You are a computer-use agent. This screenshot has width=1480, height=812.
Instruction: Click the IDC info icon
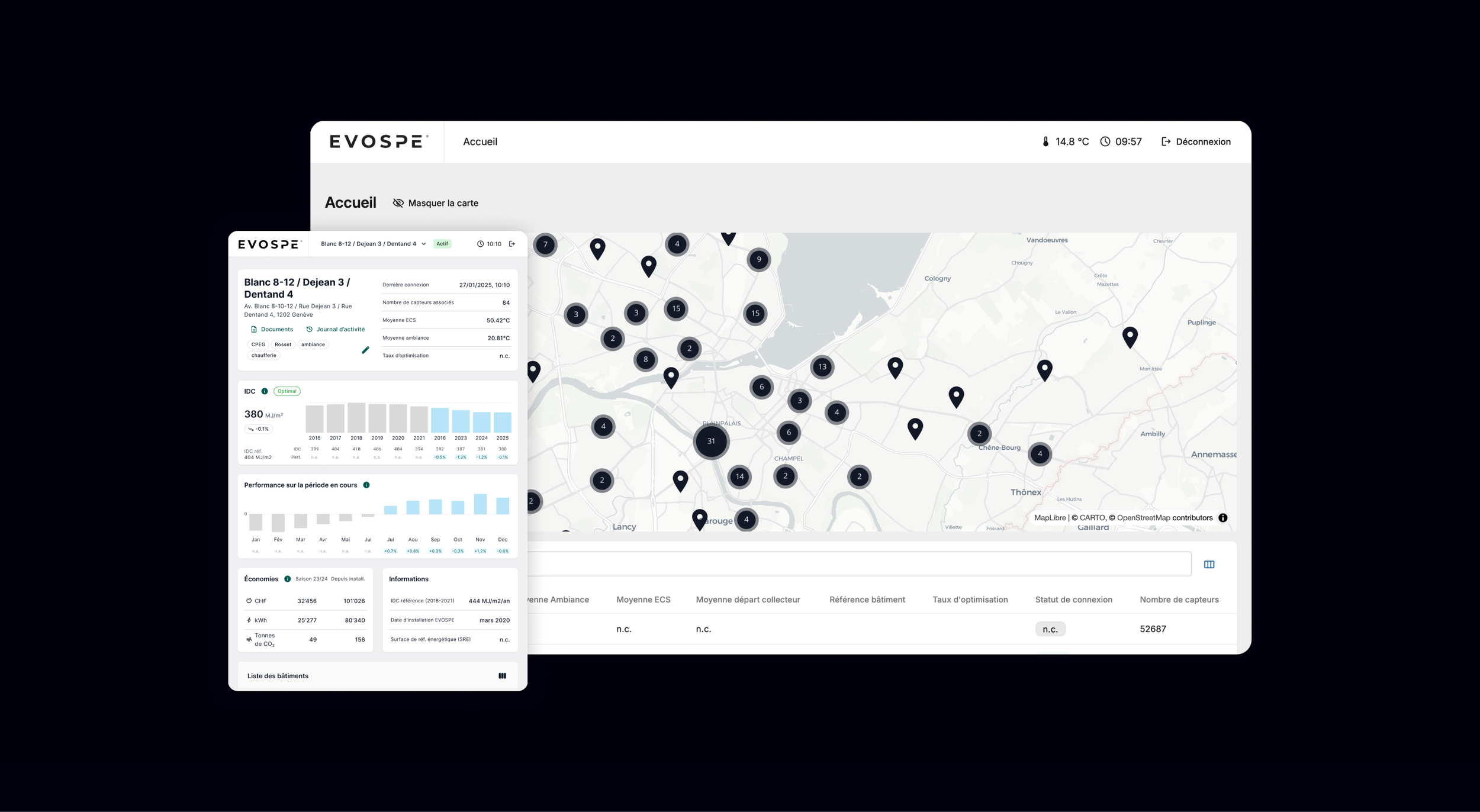(265, 391)
